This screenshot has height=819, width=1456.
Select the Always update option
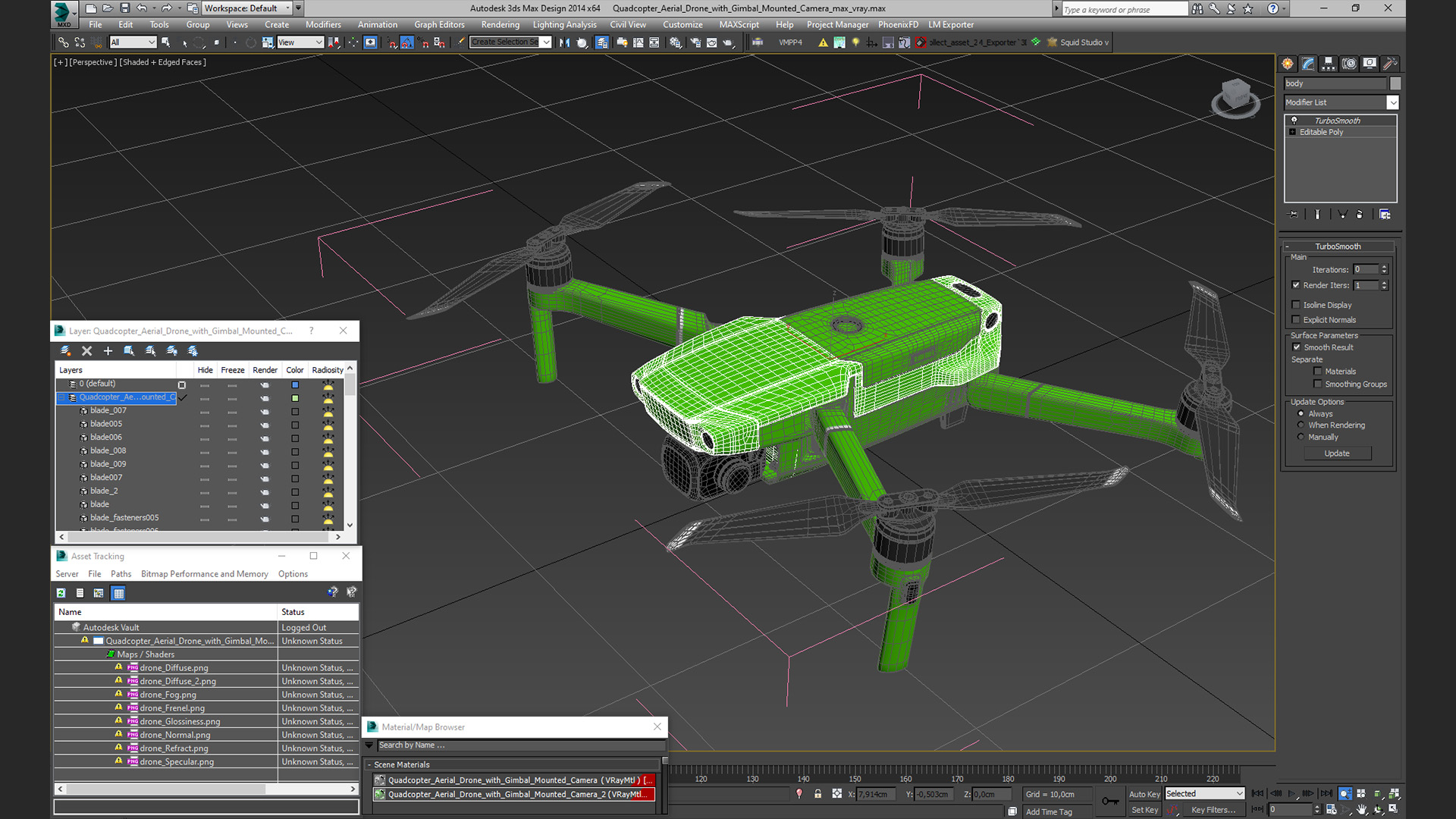pyautogui.click(x=1301, y=414)
